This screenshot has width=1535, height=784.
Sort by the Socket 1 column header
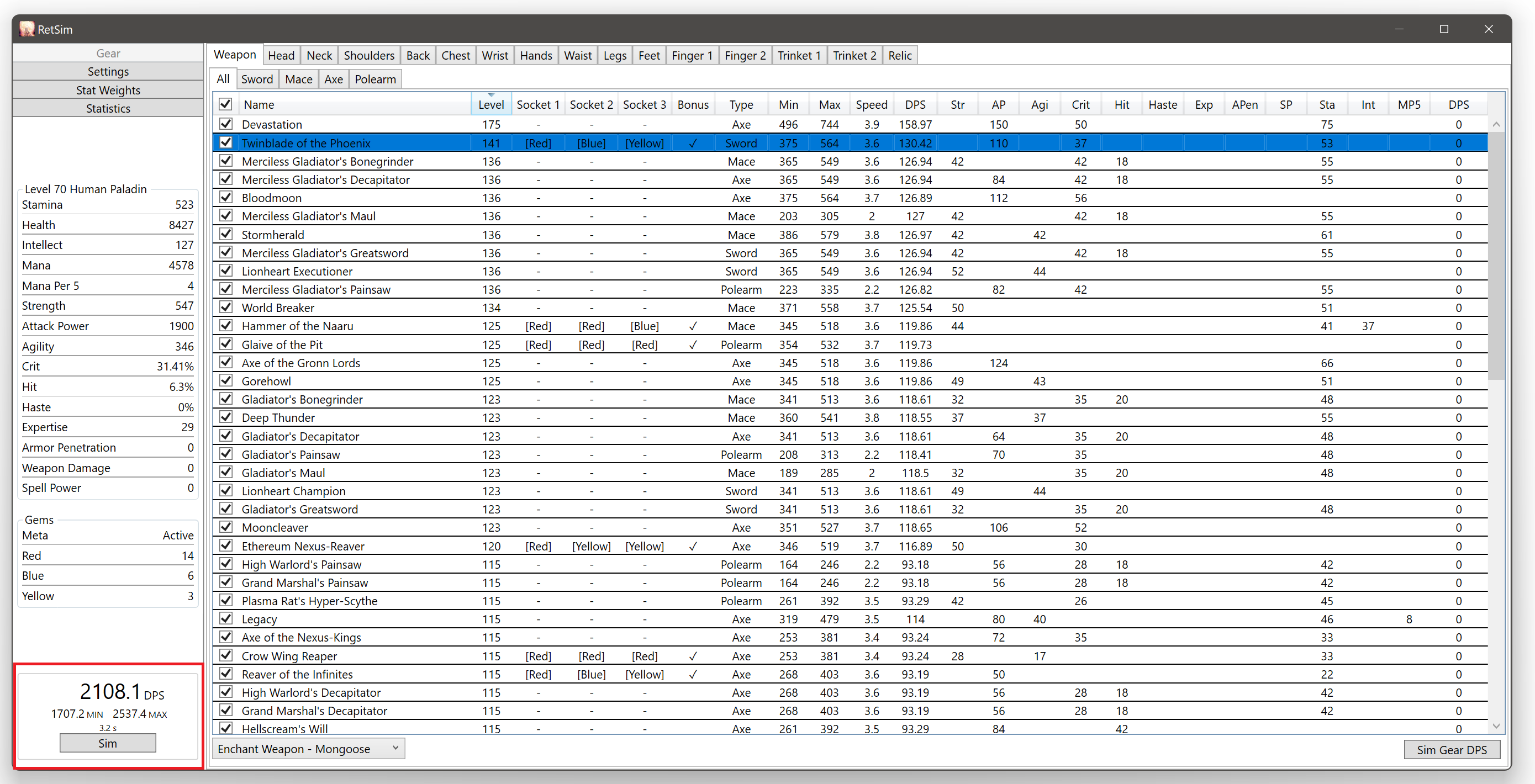(x=537, y=104)
